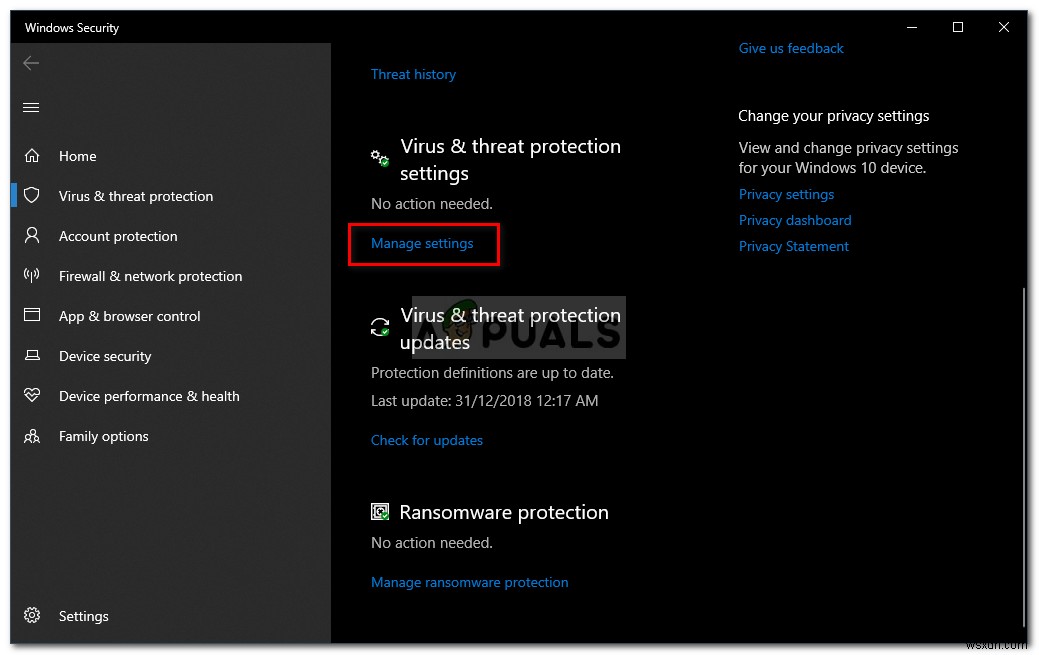Image resolution: width=1039 pixels, height=655 pixels.
Task: Click the Virus & threat protection shield icon
Action: (x=32, y=196)
